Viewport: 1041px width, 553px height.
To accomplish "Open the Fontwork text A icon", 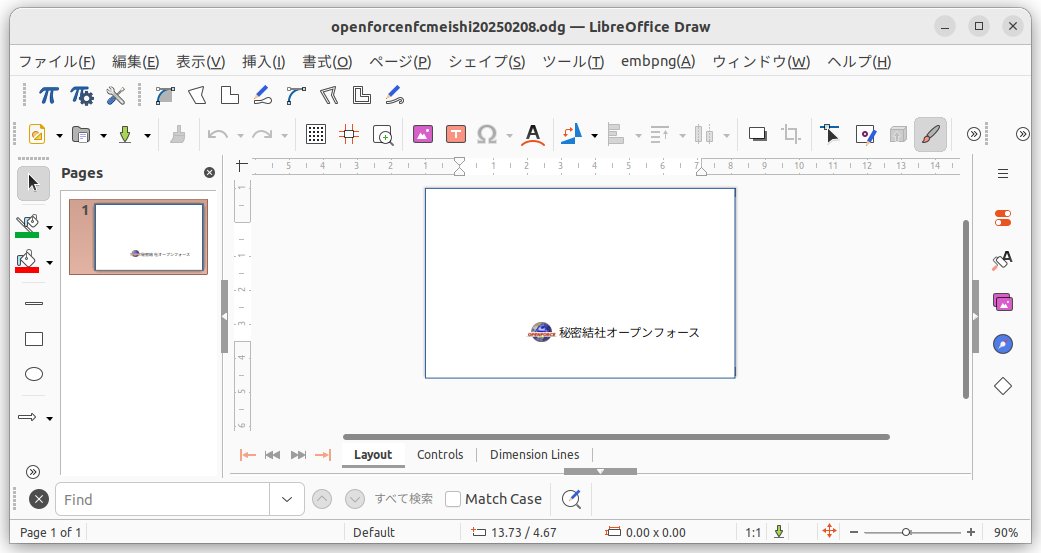I will [532, 135].
